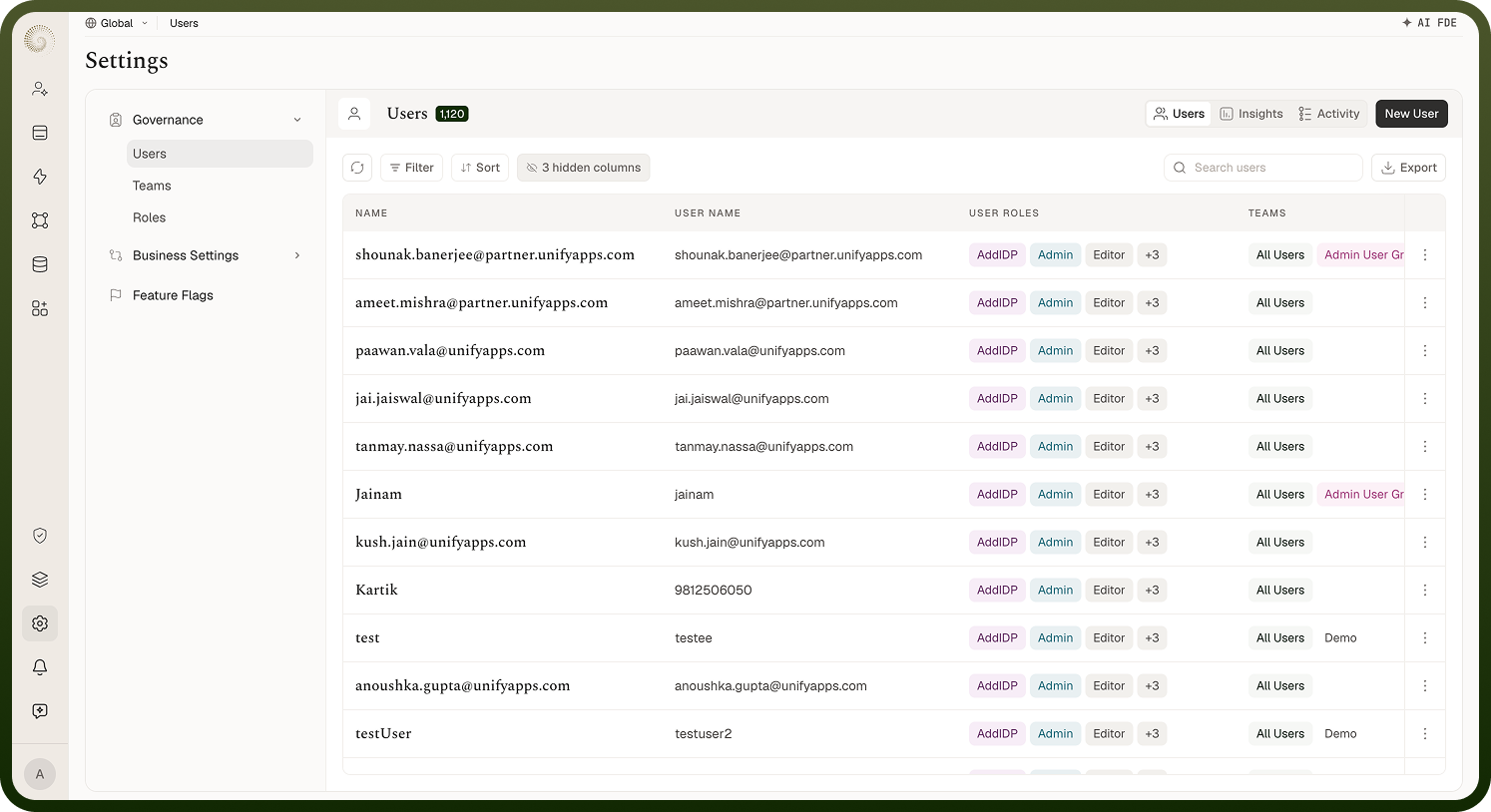Screen dimensions: 1491x812
Task: Open the feedback chat icon
Action: point(40,711)
